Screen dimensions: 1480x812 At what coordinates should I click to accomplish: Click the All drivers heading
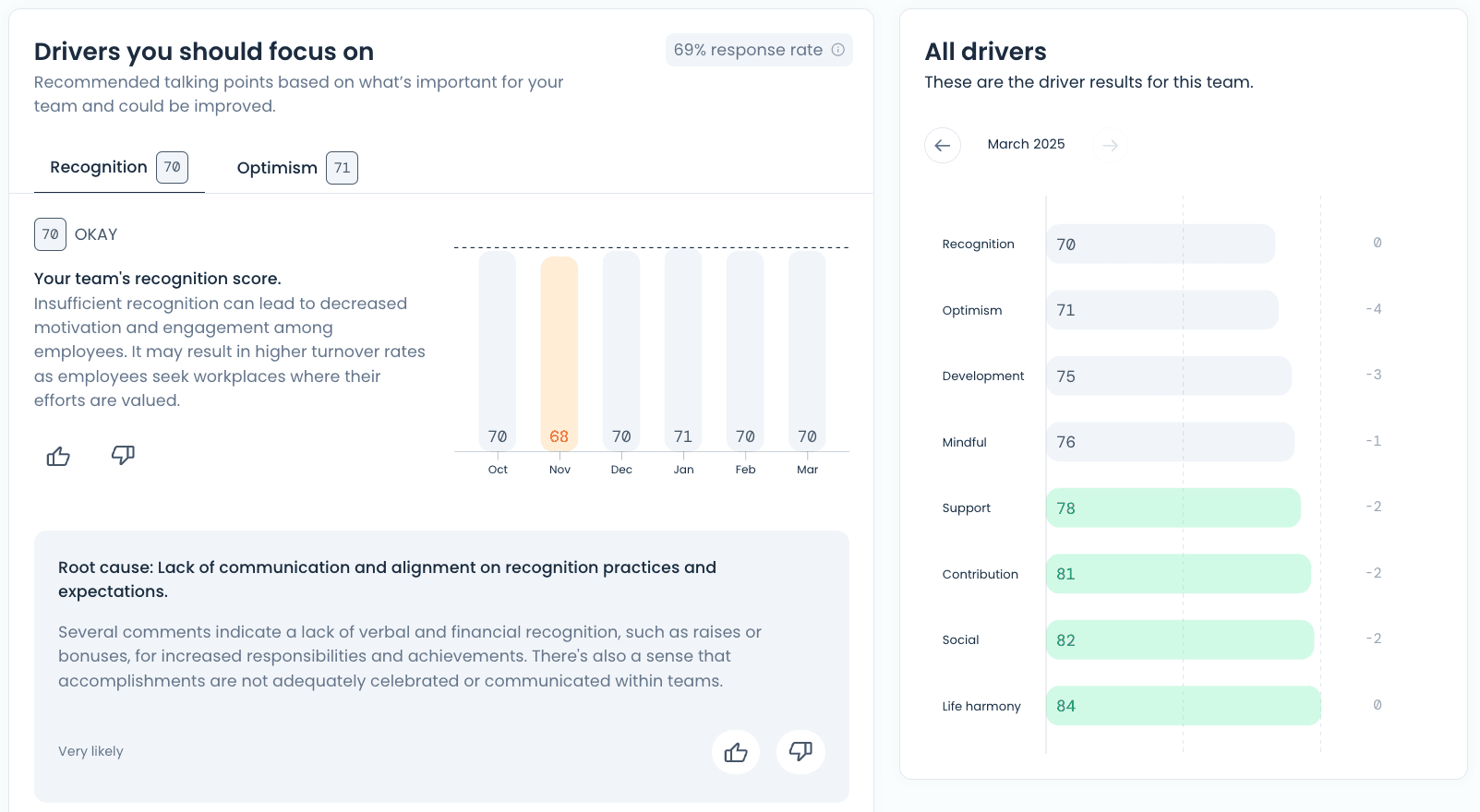click(986, 52)
